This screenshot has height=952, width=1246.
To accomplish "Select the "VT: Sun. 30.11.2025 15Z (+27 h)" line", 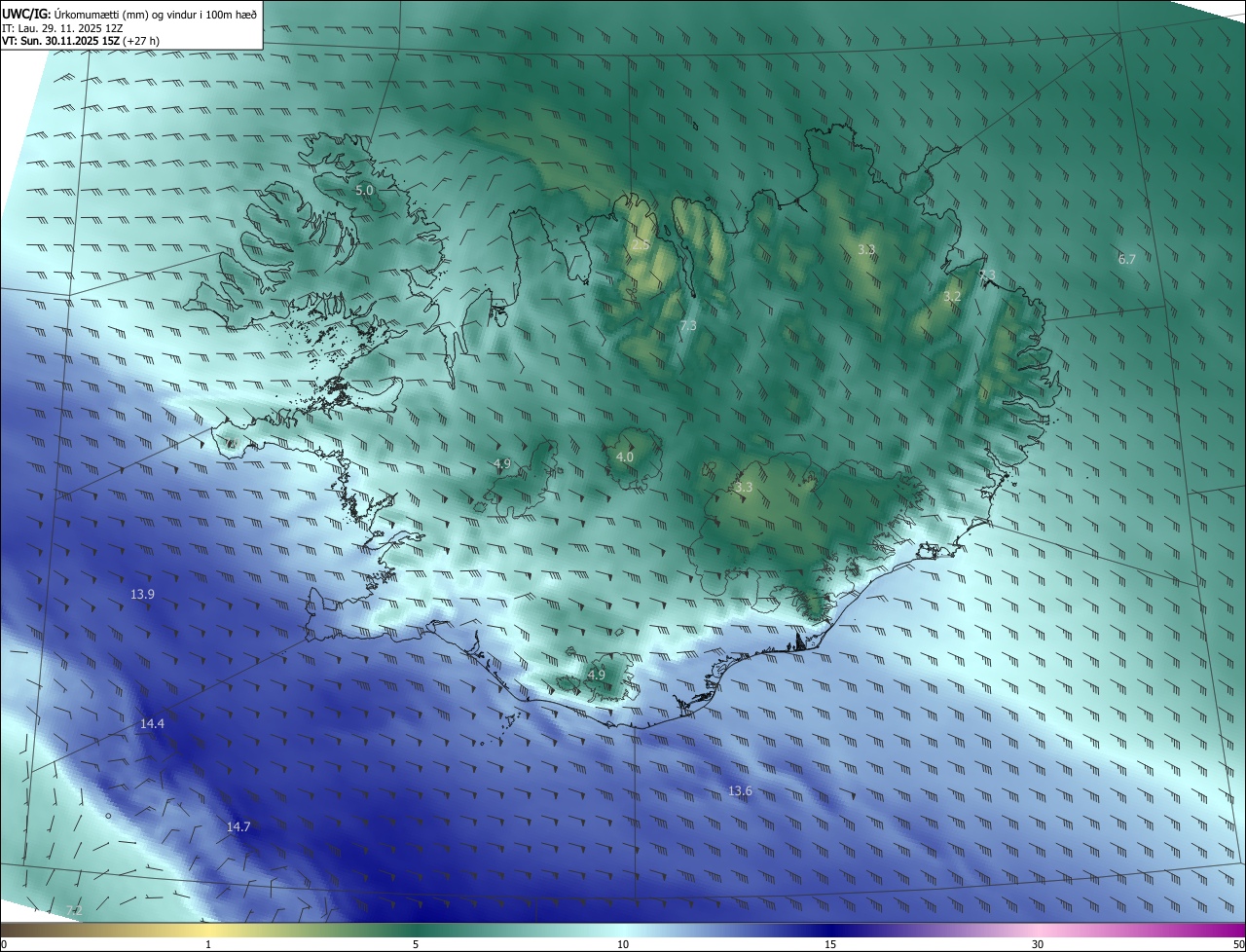I will pos(81,42).
